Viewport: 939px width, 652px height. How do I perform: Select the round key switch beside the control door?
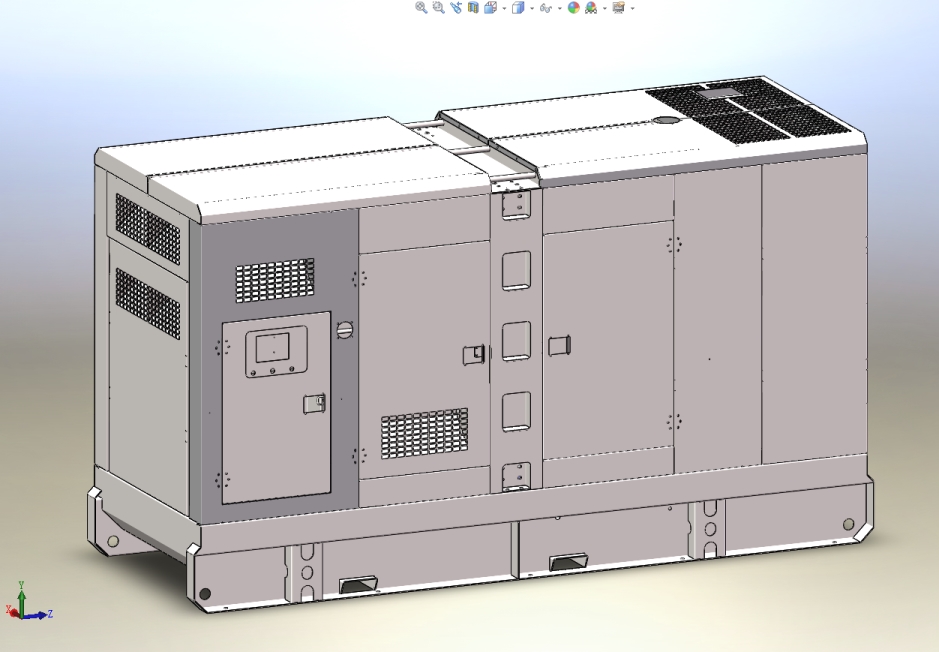[x=344, y=329]
